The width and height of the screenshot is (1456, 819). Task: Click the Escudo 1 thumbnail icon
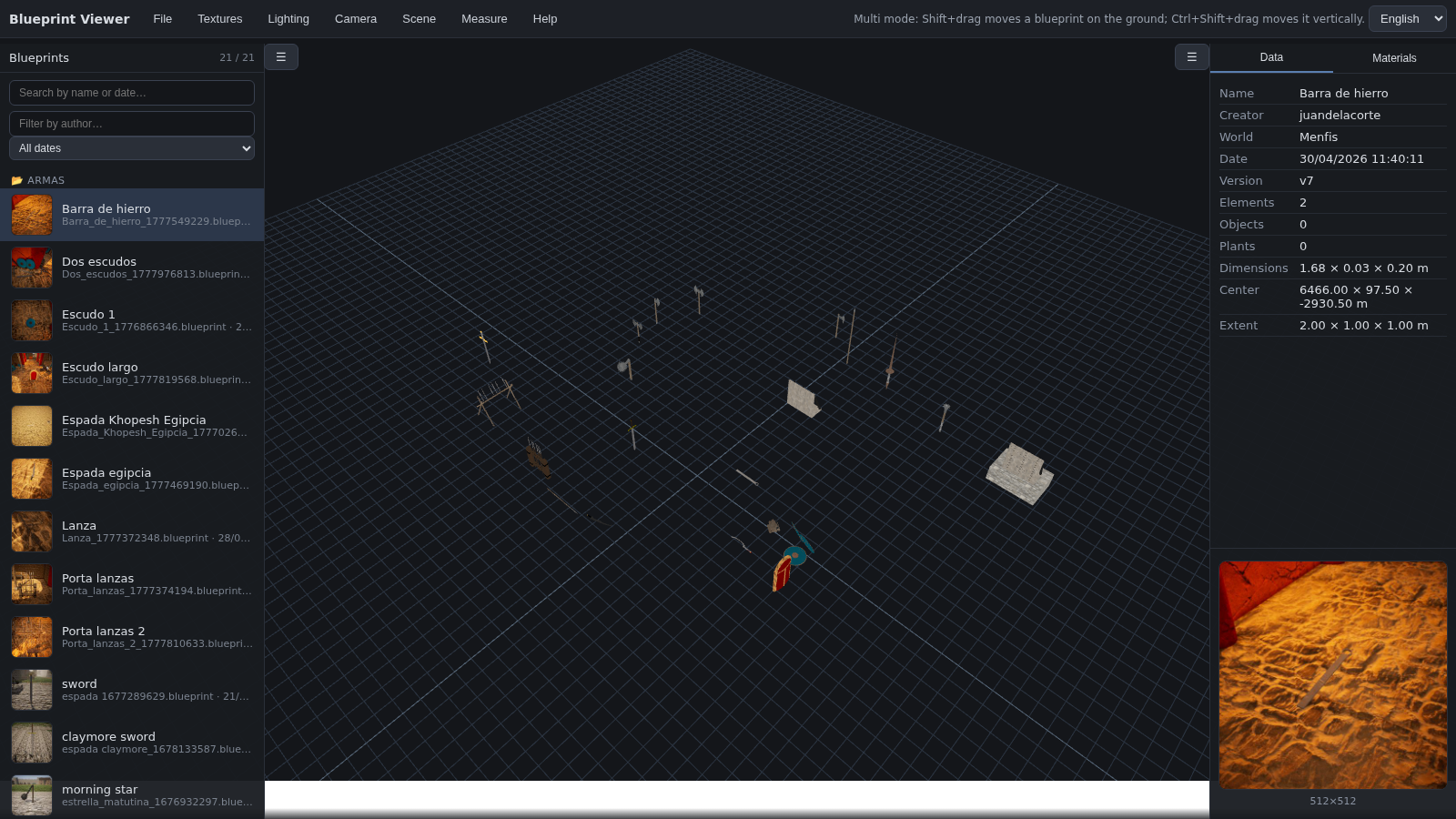coord(32,320)
